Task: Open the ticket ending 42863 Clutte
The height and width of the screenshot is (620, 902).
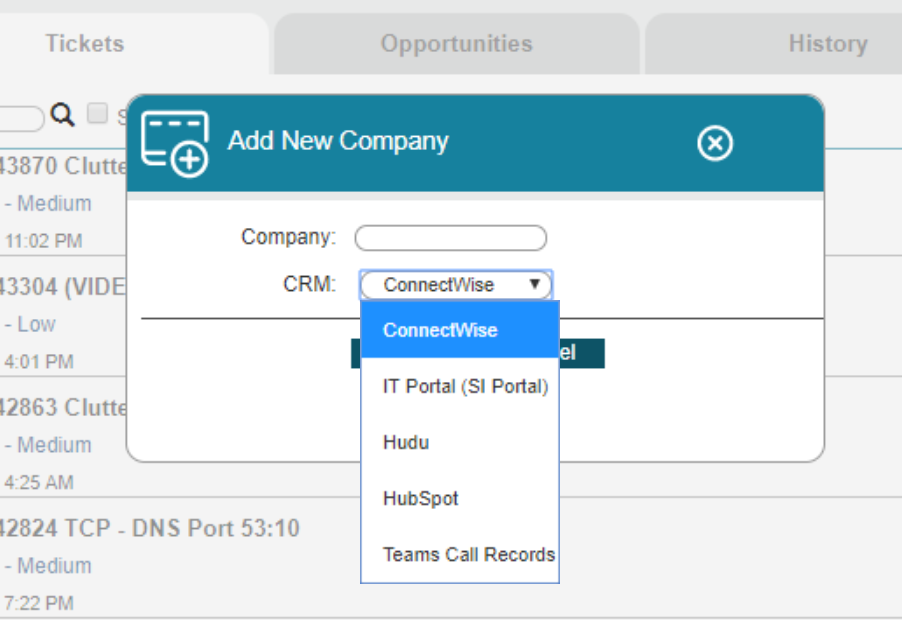Action: [x=63, y=407]
